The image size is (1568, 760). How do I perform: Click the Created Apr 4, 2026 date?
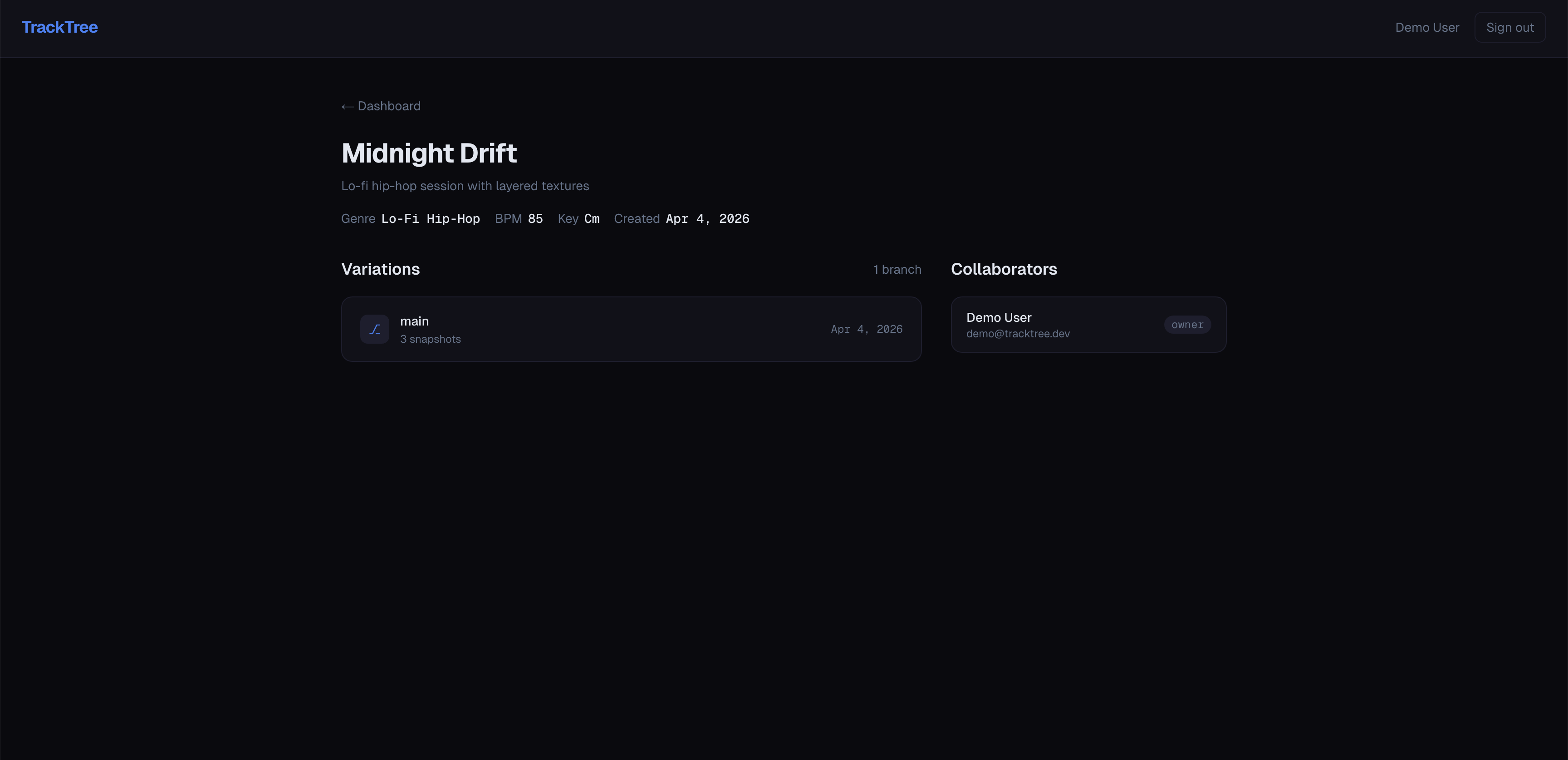[707, 219]
